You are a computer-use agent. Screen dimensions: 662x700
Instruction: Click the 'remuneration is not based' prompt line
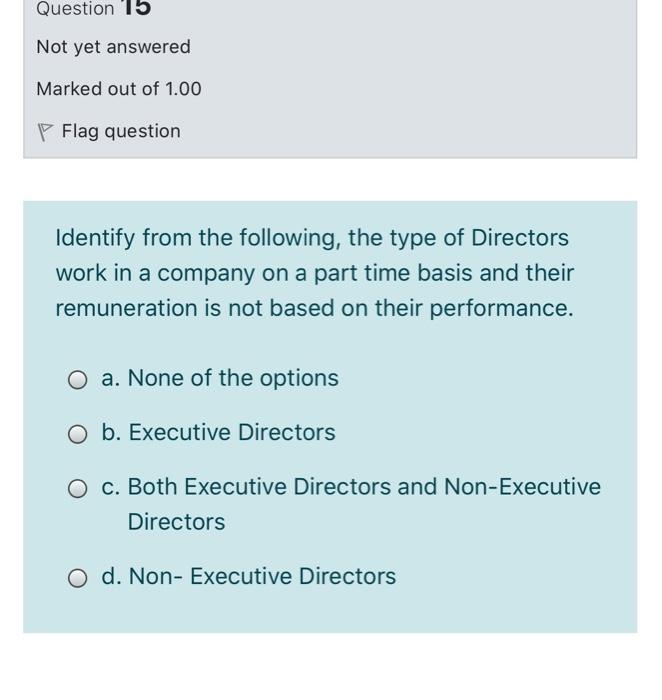(x=314, y=308)
